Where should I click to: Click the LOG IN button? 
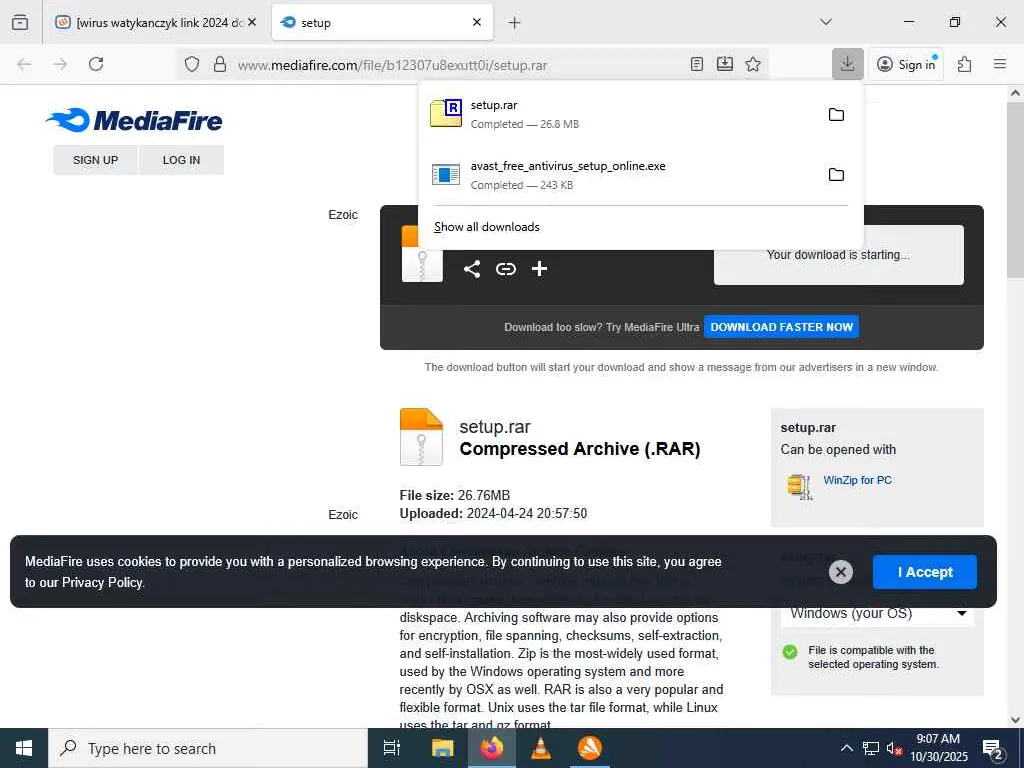182,160
